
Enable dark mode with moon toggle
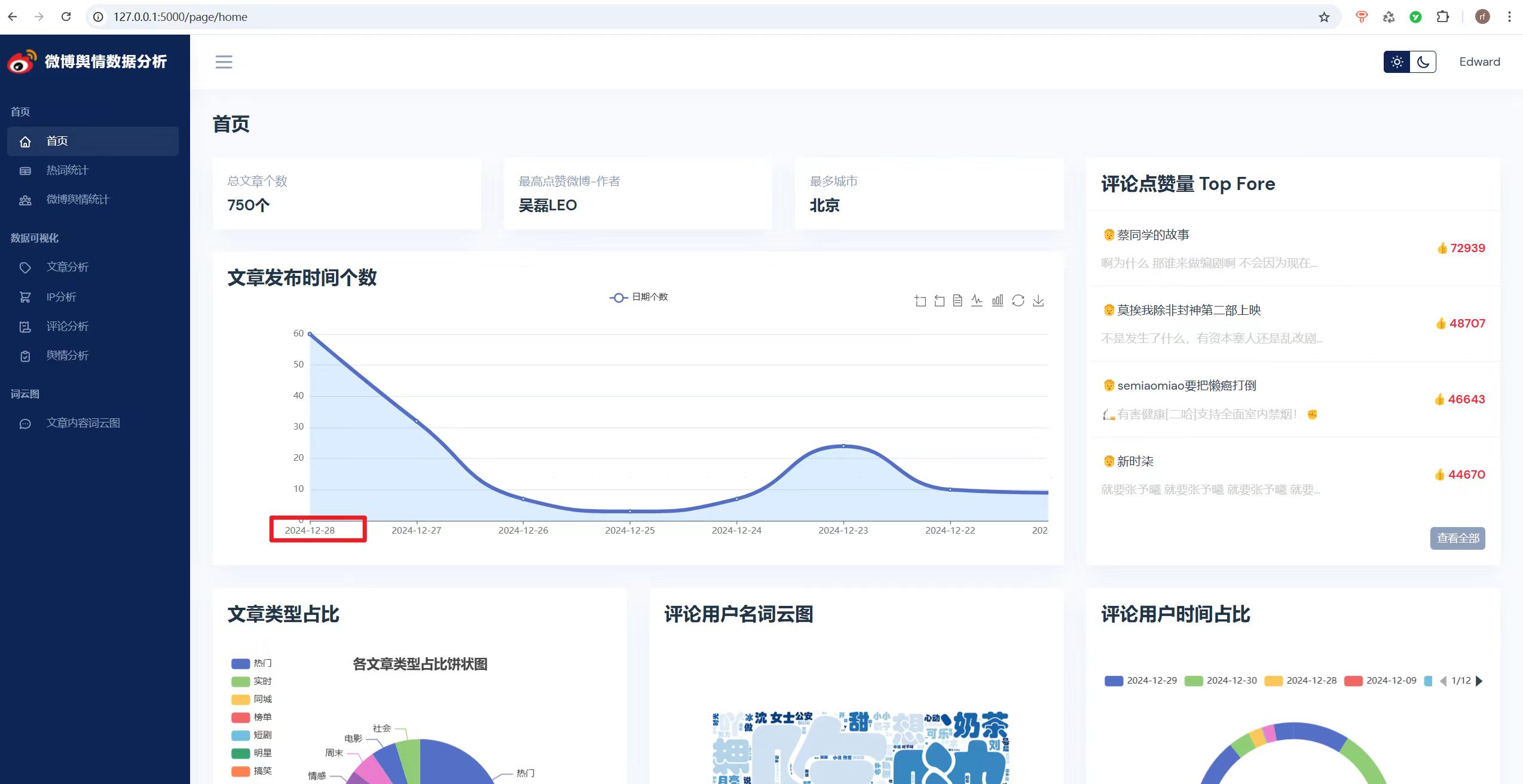point(1423,62)
